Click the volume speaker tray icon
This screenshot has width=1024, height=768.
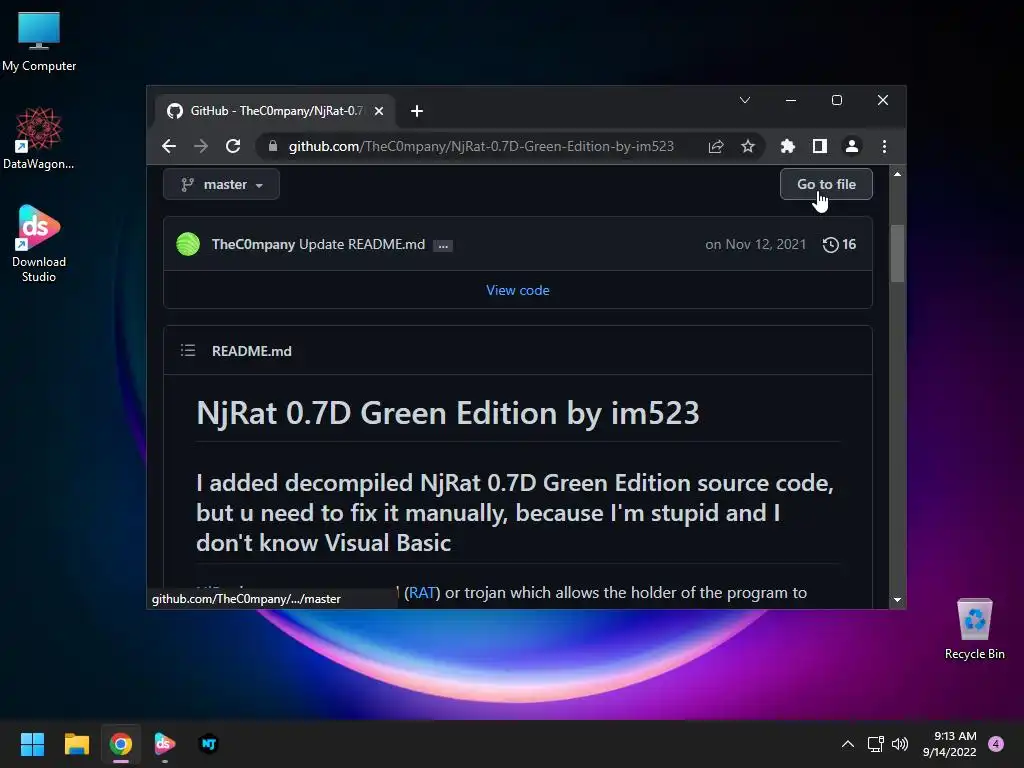[900, 744]
